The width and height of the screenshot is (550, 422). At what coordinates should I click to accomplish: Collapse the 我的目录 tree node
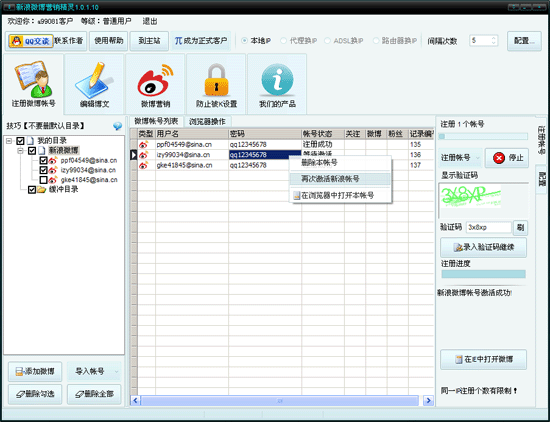pyautogui.click(x=9, y=141)
